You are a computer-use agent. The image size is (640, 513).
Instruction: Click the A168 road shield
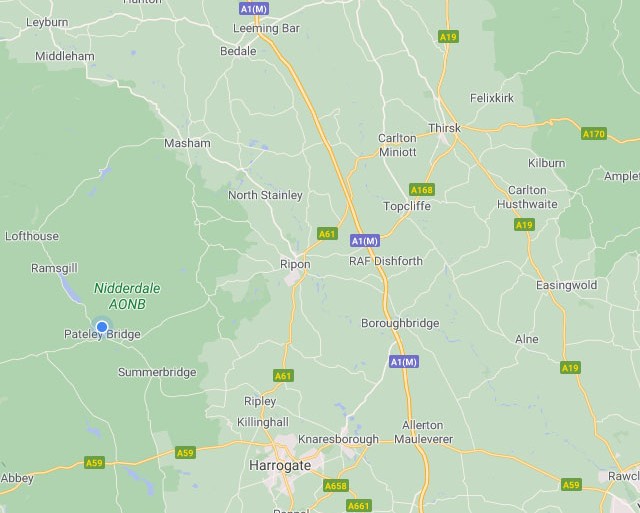coord(422,190)
